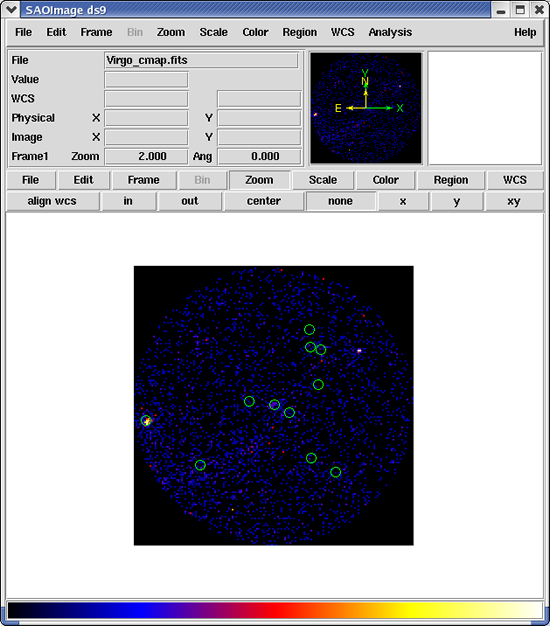Minimize the SAOImage ds9 window

[501, 10]
